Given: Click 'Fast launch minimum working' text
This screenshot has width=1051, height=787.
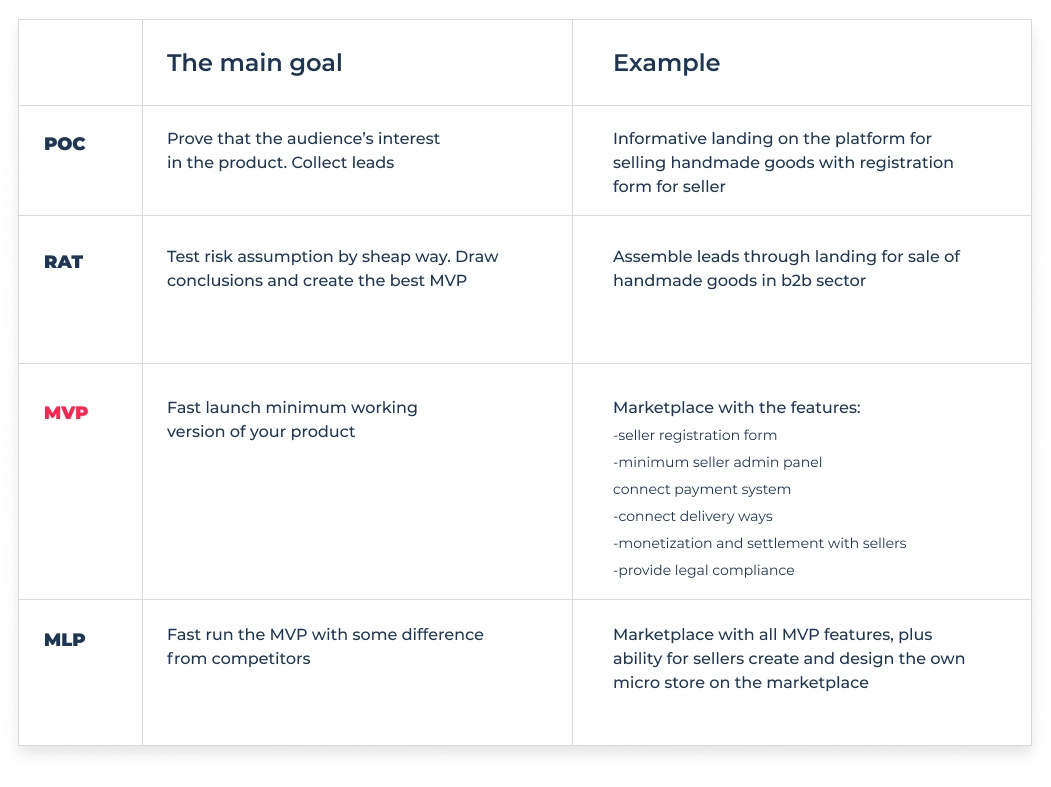Looking at the screenshot, I should click(x=292, y=408).
